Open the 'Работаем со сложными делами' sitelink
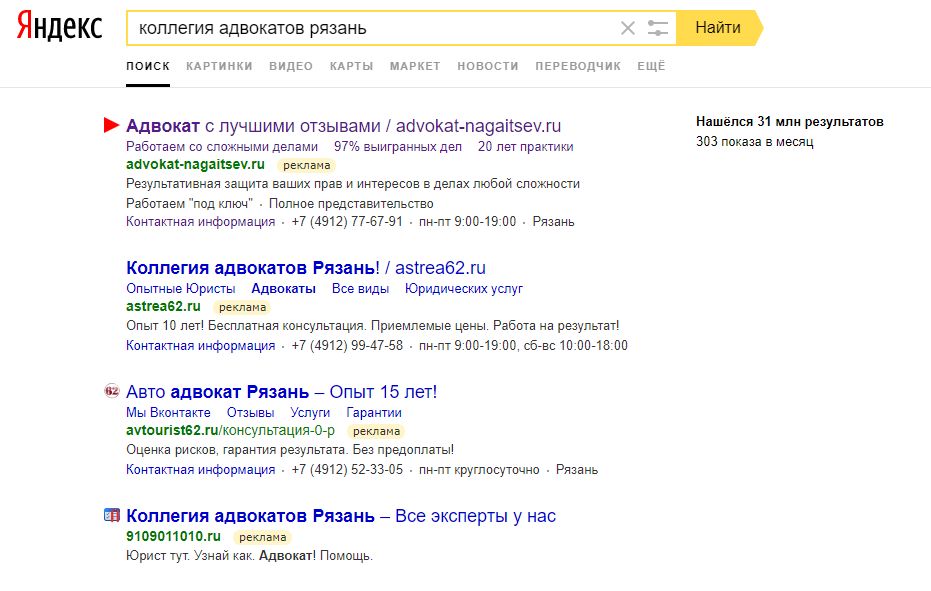 point(222,147)
